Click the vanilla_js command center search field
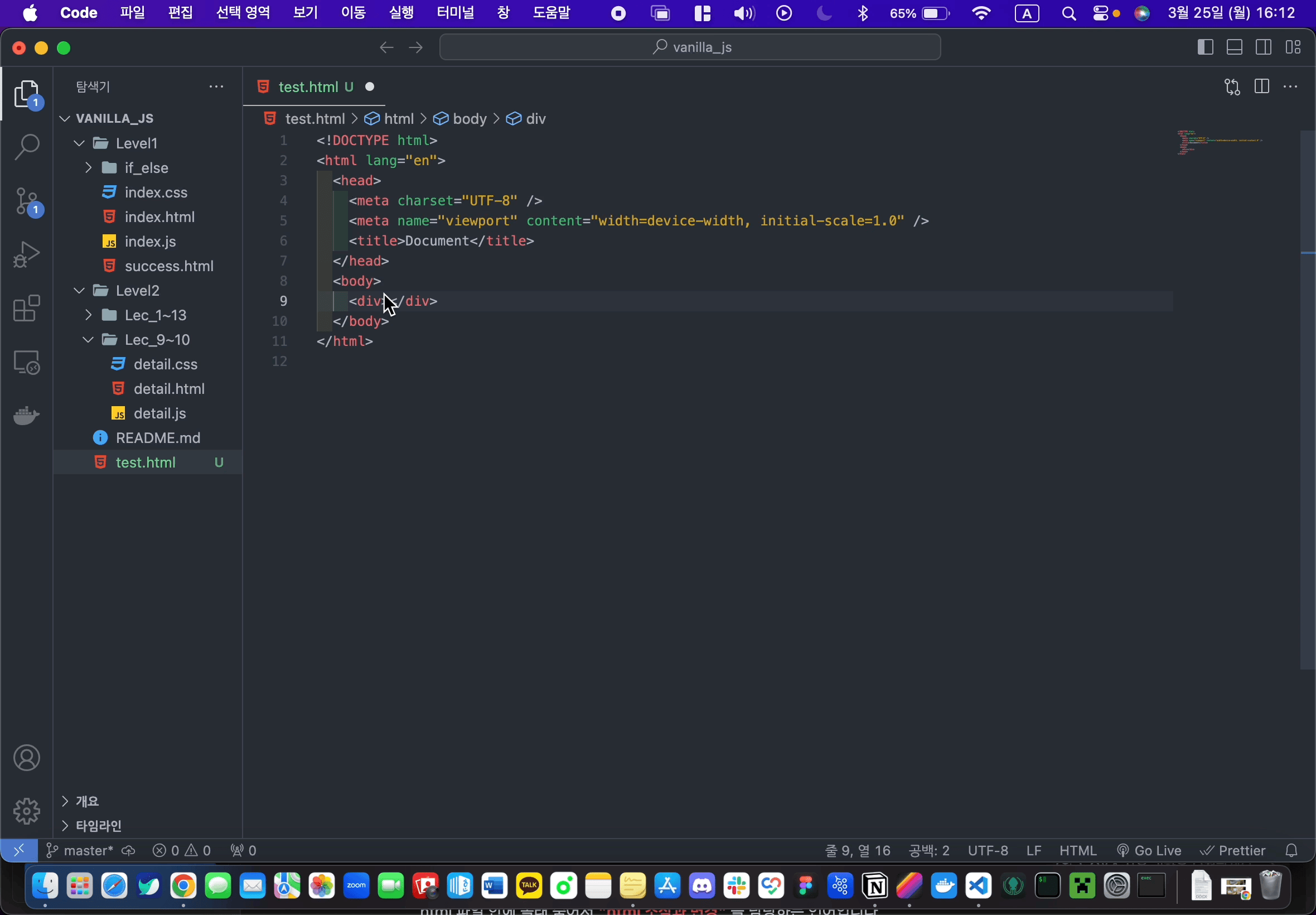The image size is (1316, 915). tap(690, 47)
